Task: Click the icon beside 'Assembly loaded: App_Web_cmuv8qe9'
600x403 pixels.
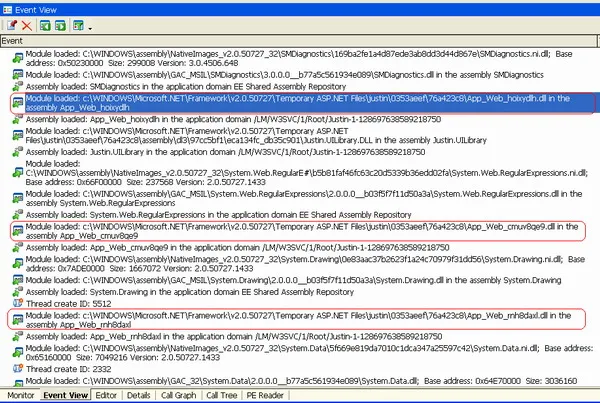Action: point(18,247)
